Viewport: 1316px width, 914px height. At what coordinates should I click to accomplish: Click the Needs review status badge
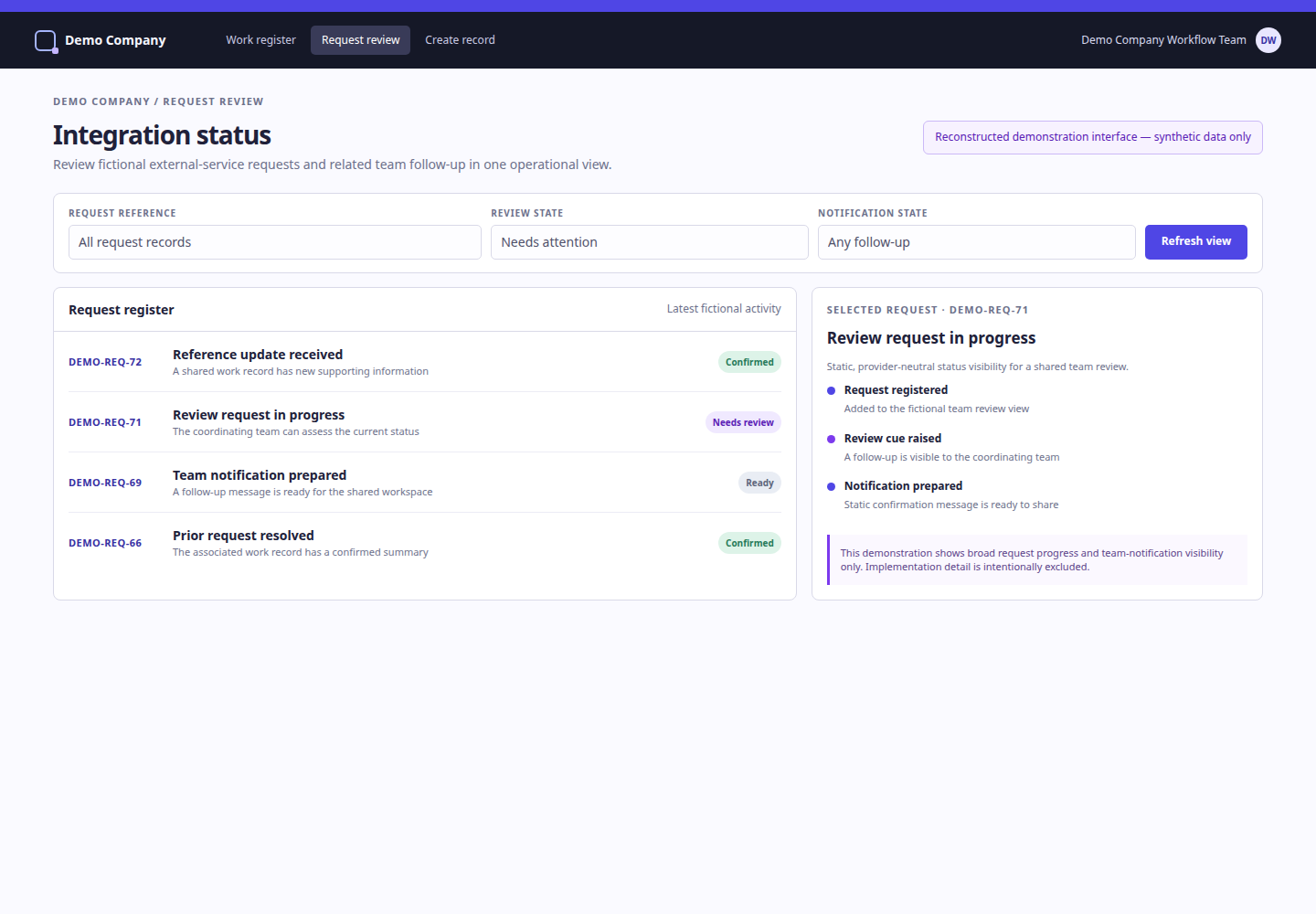743,422
